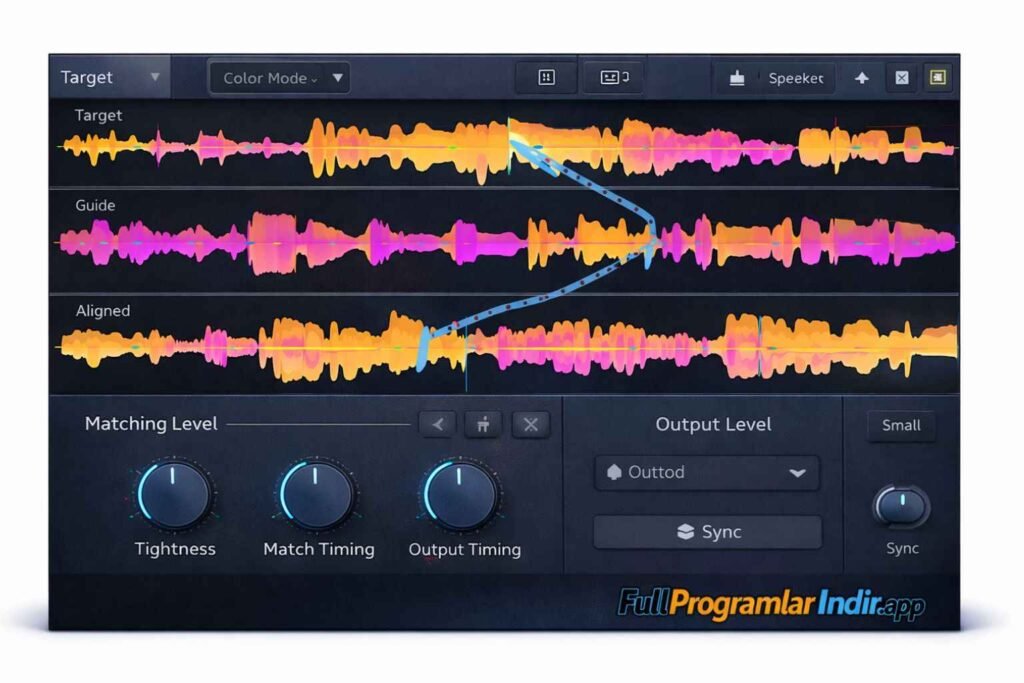The height and width of the screenshot is (683, 1024).
Task: Open the Target dropdown at top-left
Action: click(110, 77)
